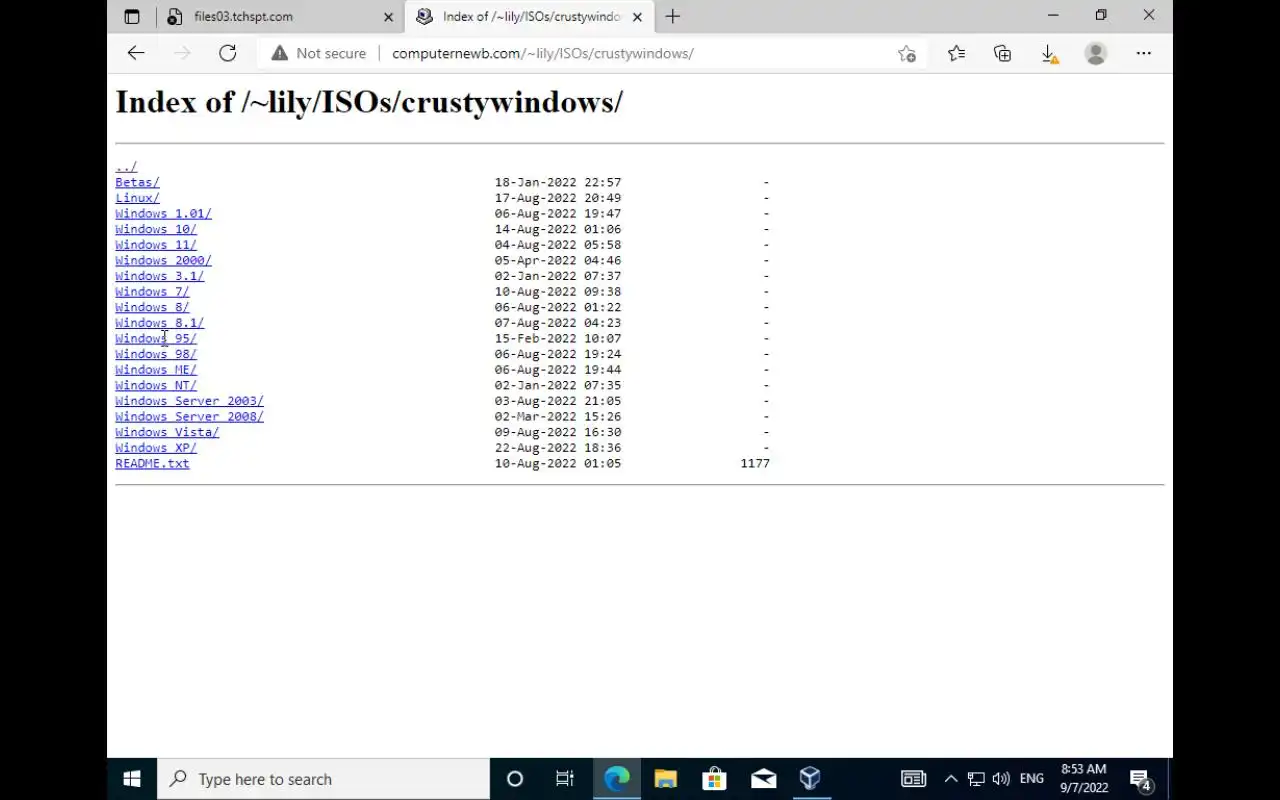Screen dimensions: 1280x800
Task: Switch to the Index of ~lily tab
Action: pos(530,16)
